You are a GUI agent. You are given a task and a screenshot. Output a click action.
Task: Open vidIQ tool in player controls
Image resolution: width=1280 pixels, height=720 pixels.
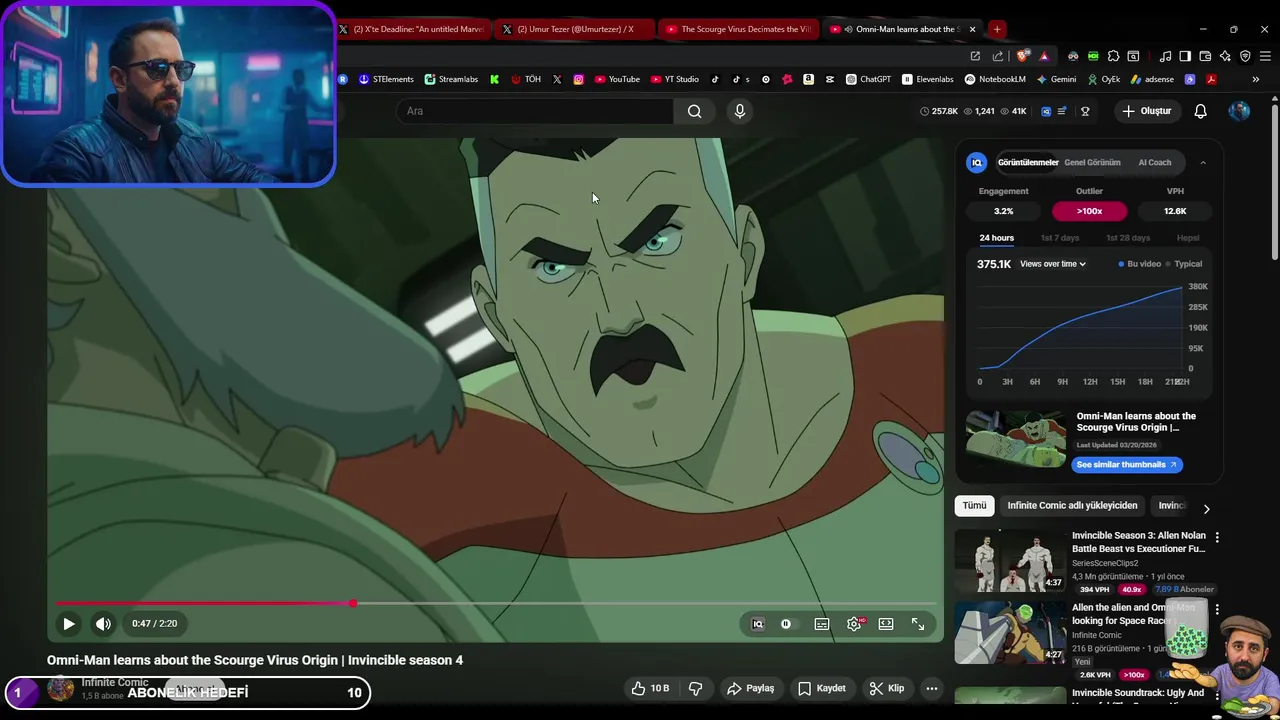758,624
